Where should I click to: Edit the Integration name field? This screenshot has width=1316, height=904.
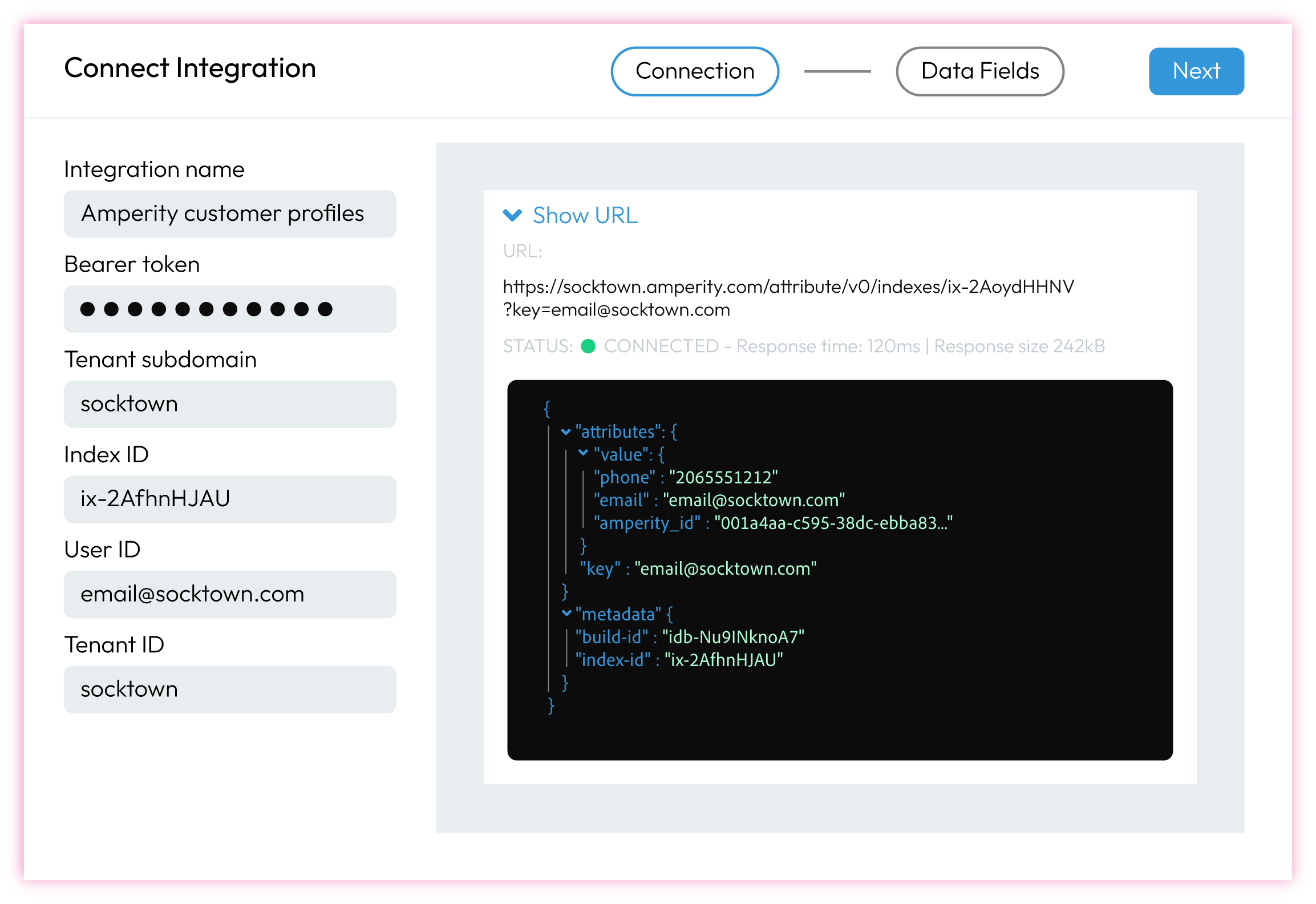[x=230, y=214]
